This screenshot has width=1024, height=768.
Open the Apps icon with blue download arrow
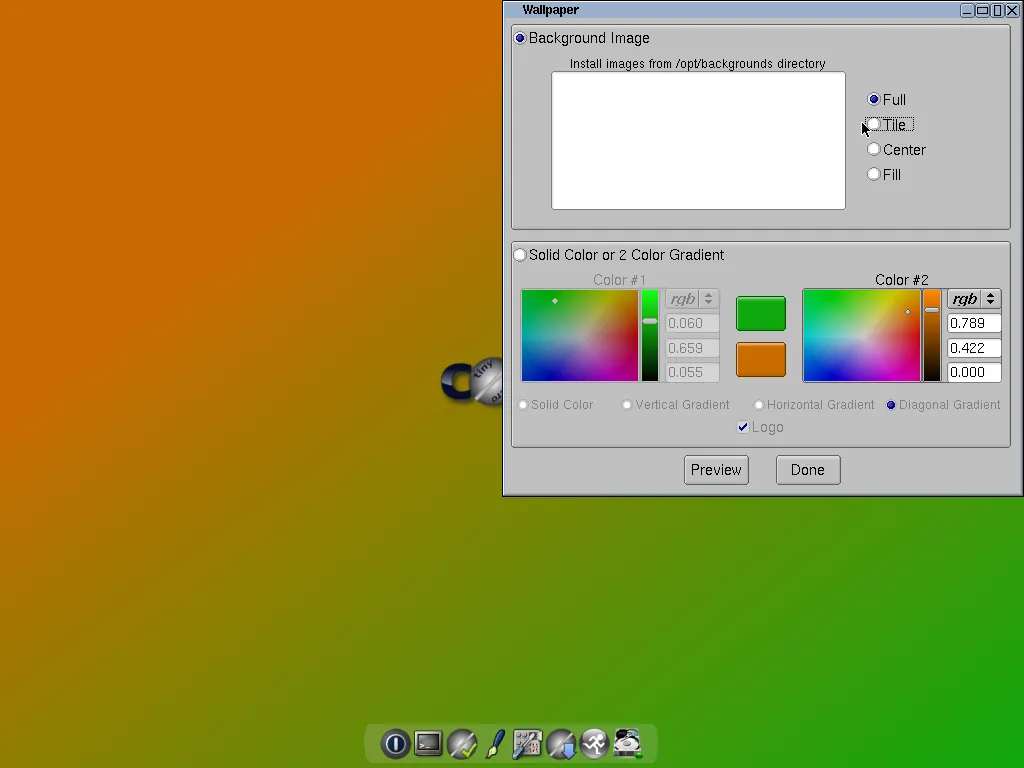(x=561, y=744)
